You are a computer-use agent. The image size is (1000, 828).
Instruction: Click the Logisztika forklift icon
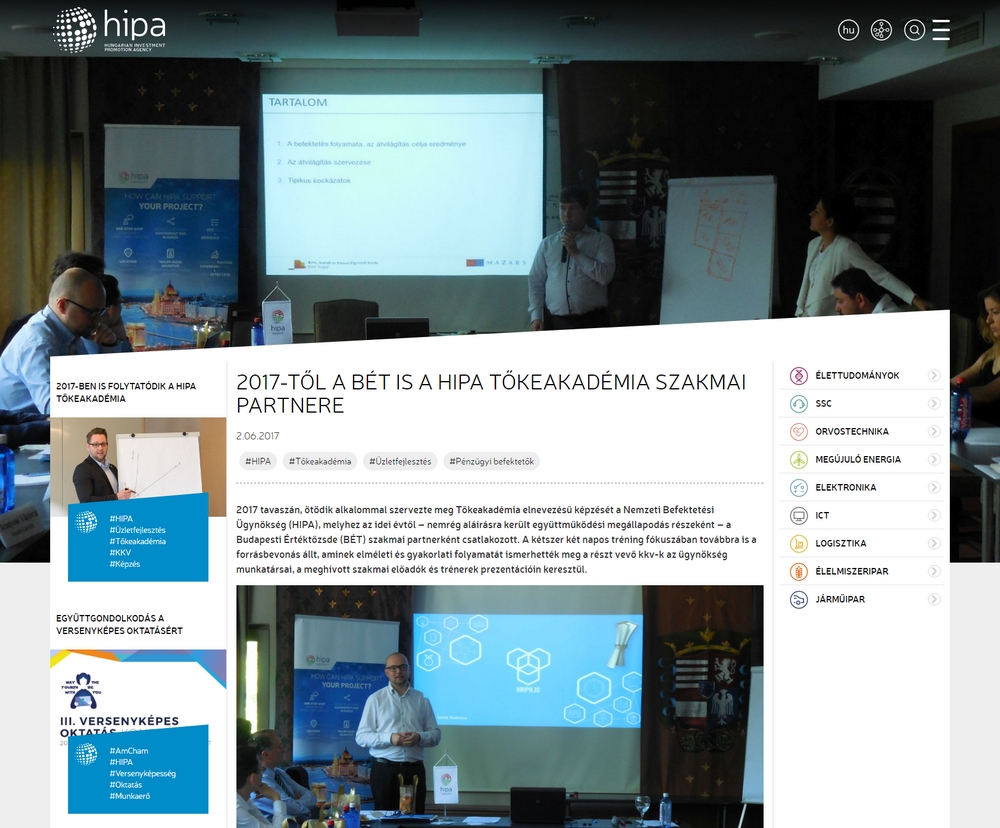(x=798, y=543)
